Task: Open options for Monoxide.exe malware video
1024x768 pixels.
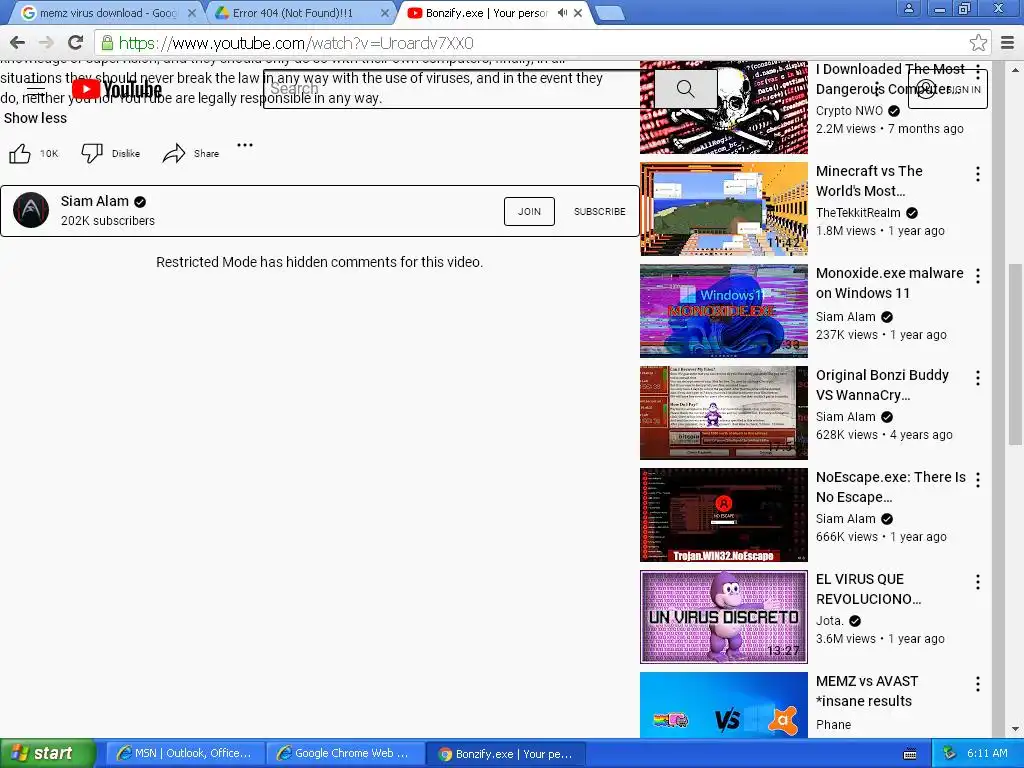Action: click(x=978, y=276)
